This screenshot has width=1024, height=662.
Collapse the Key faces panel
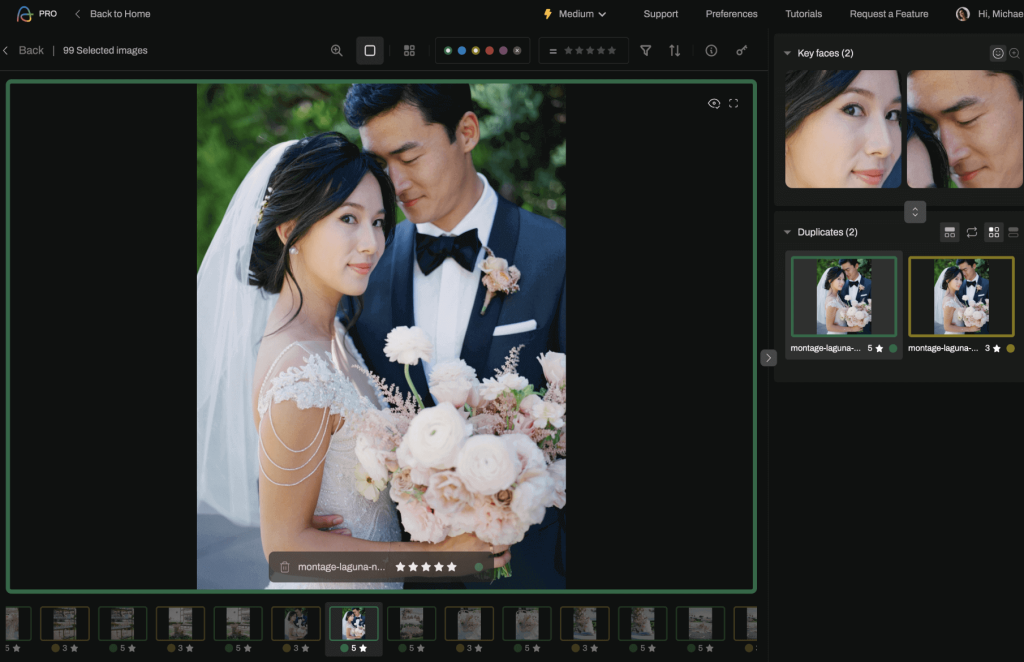pos(787,52)
